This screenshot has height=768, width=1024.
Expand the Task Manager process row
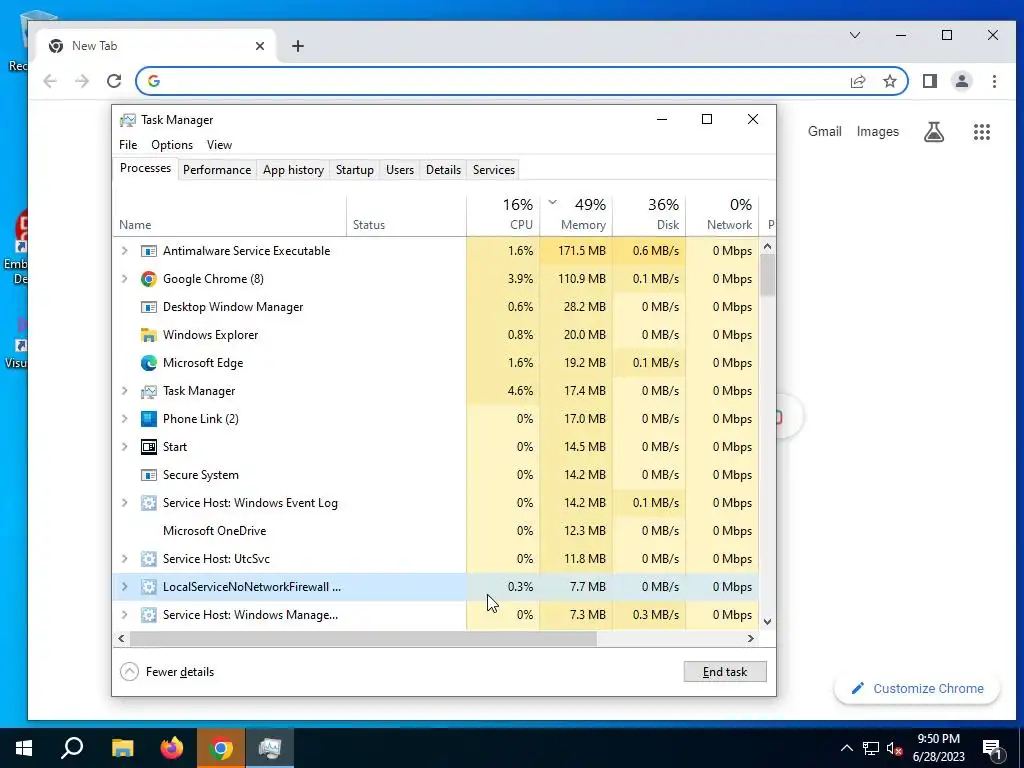(x=124, y=391)
